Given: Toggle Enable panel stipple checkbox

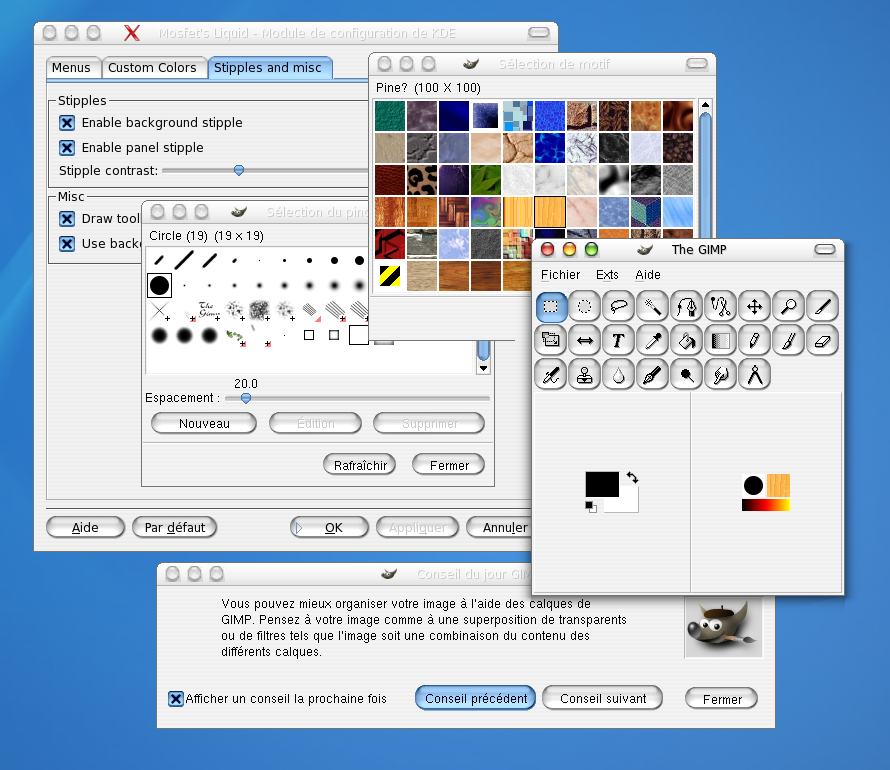Looking at the screenshot, I should tap(67, 148).
